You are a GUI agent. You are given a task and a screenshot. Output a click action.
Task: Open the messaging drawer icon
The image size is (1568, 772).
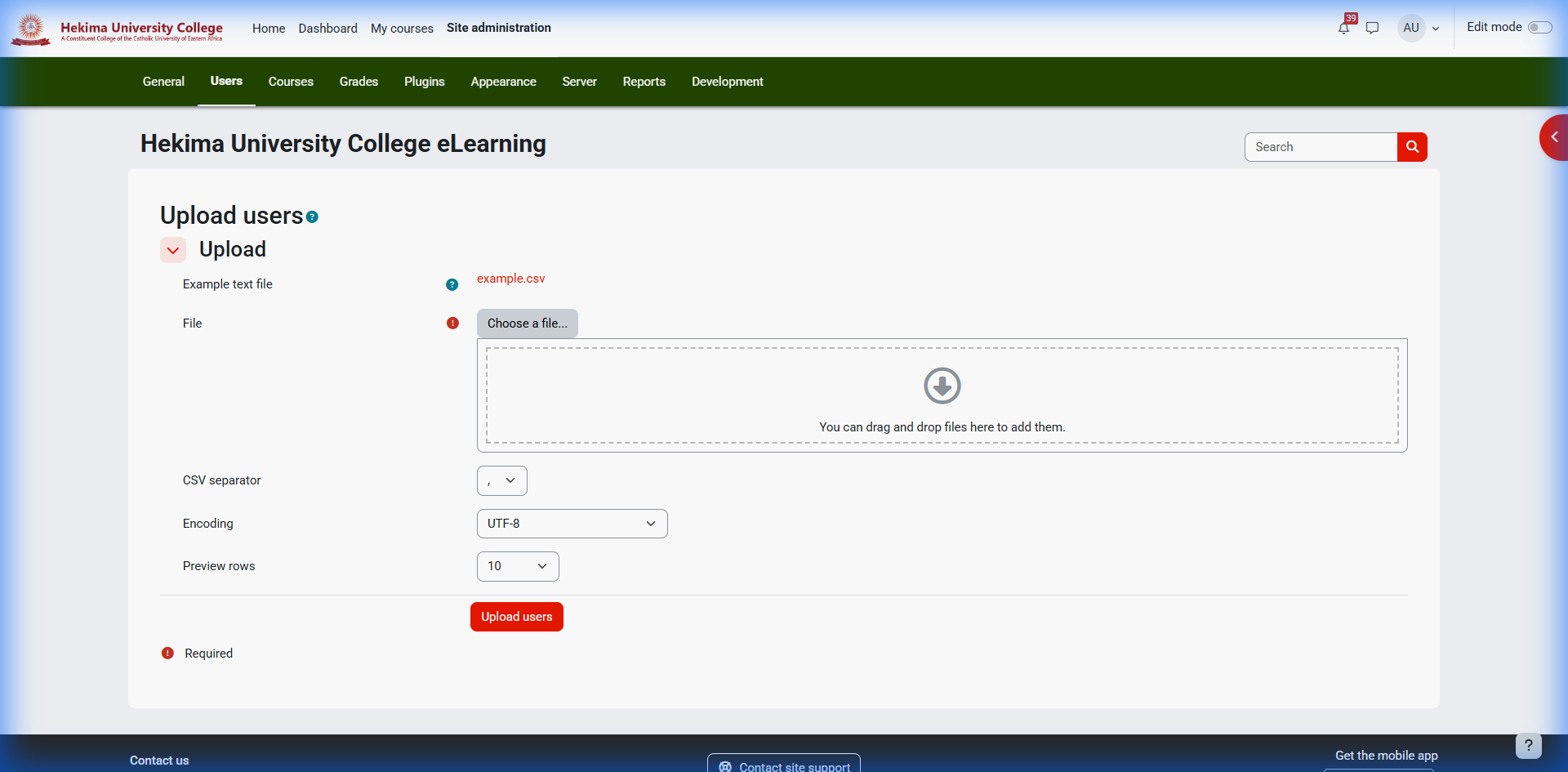[1373, 28]
